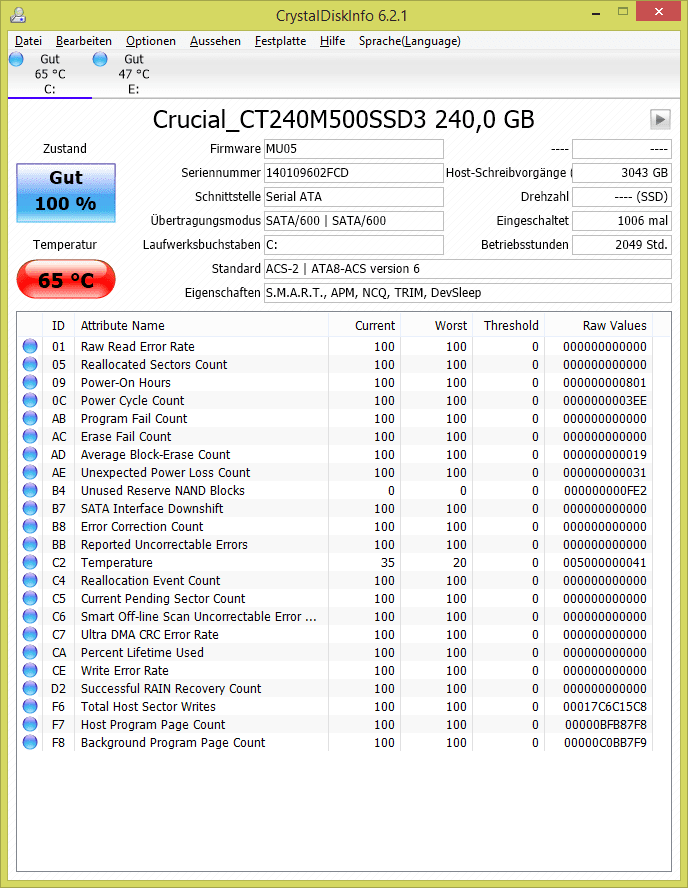Viewport: 688px width, 888px height.
Task: Minimize the CrystalDiskInfo window
Action: [596, 13]
